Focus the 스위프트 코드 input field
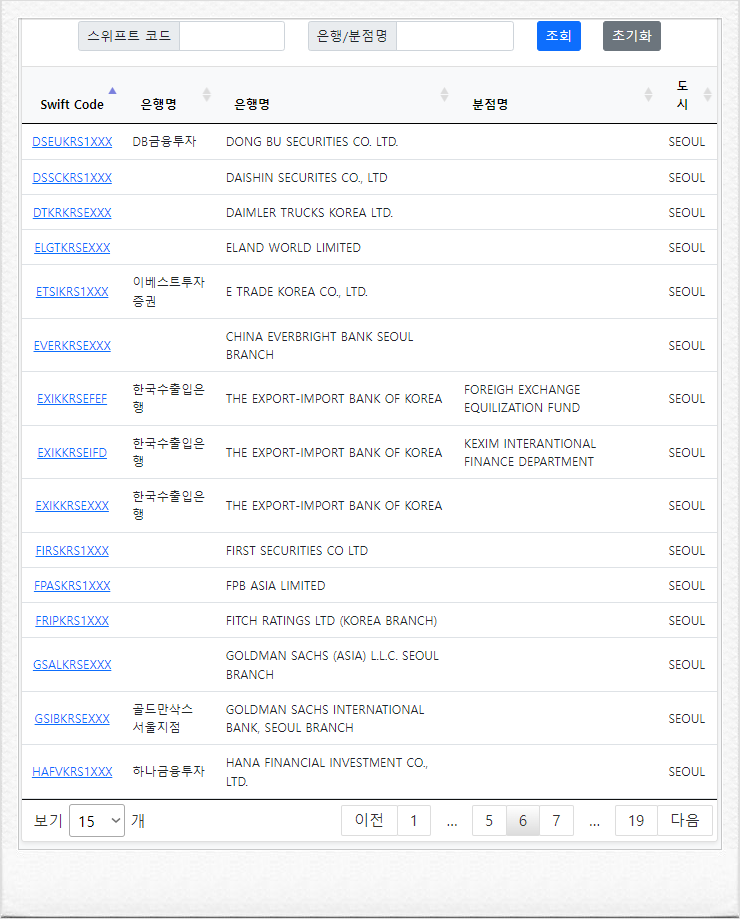The height and width of the screenshot is (919, 740). tap(231, 36)
